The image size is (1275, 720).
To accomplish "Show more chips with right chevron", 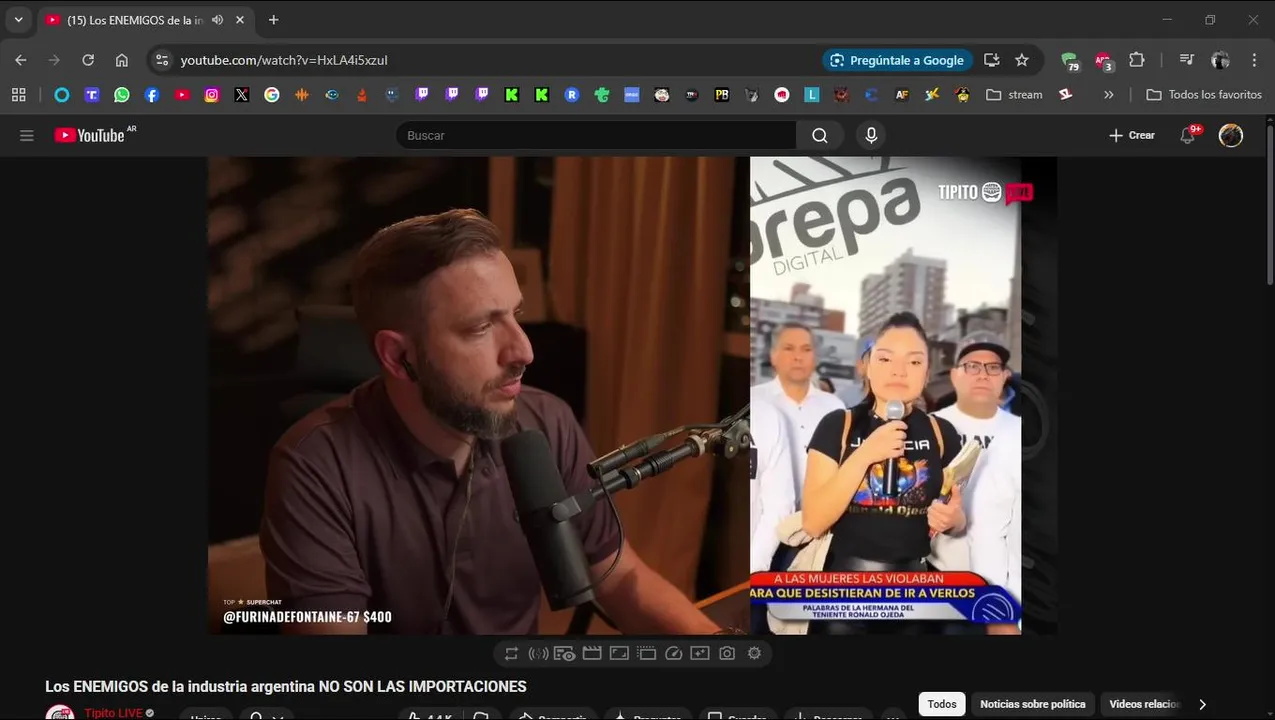I will click(x=1202, y=704).
